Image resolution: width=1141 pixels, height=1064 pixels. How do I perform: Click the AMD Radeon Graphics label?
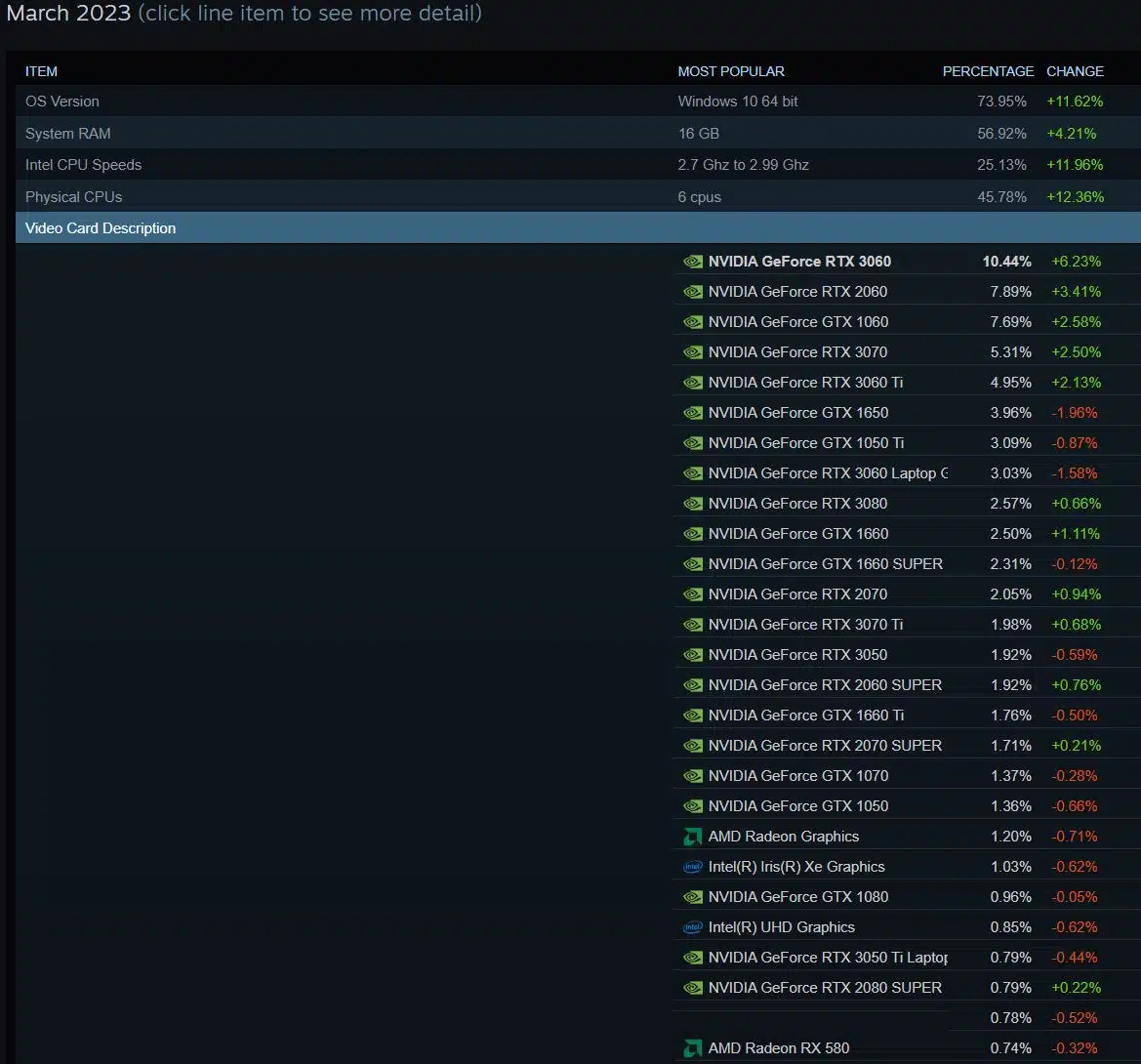(x=783, y=837)
